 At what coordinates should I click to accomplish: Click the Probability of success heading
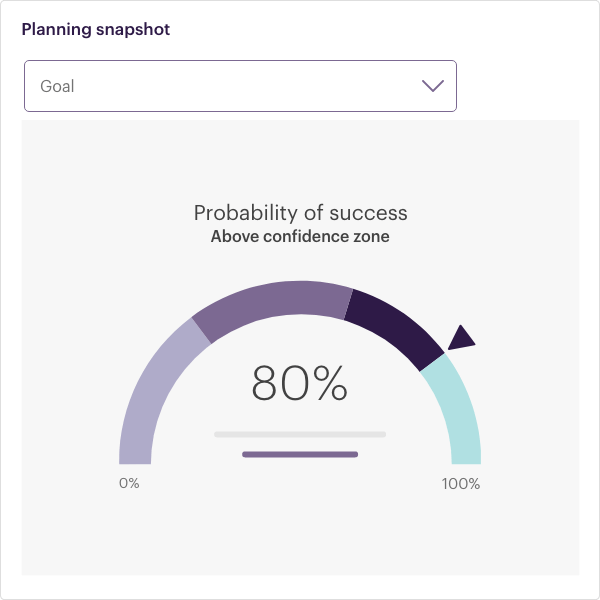coord(300,213)
